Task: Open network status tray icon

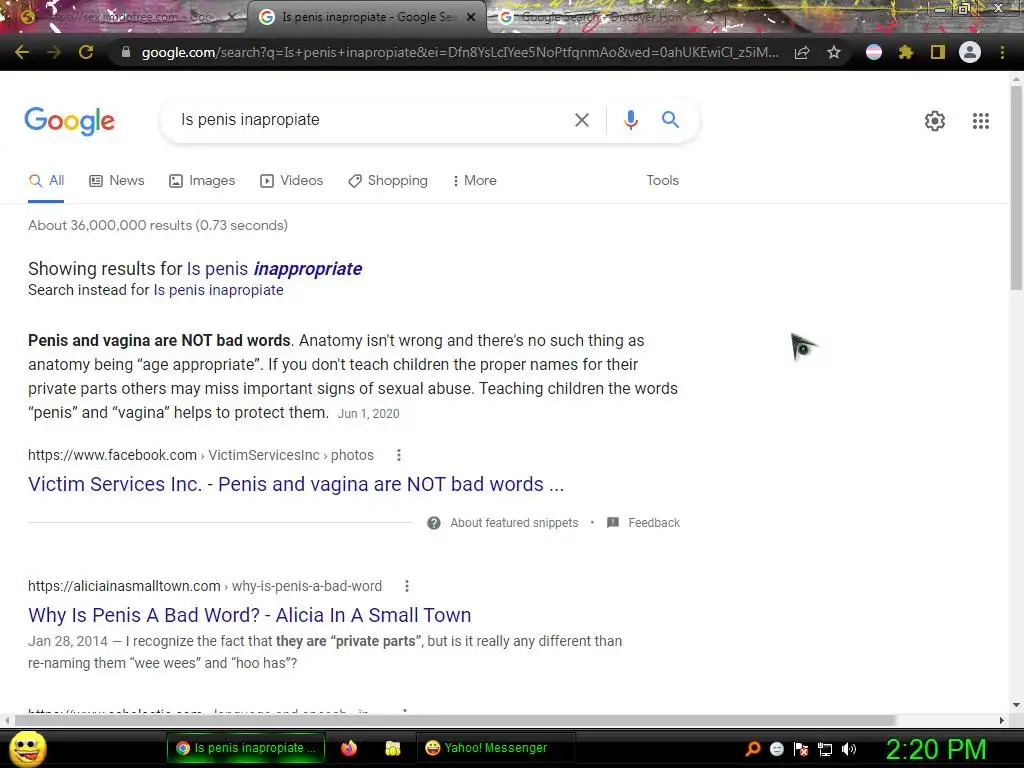Action: [x=825, y=749]
